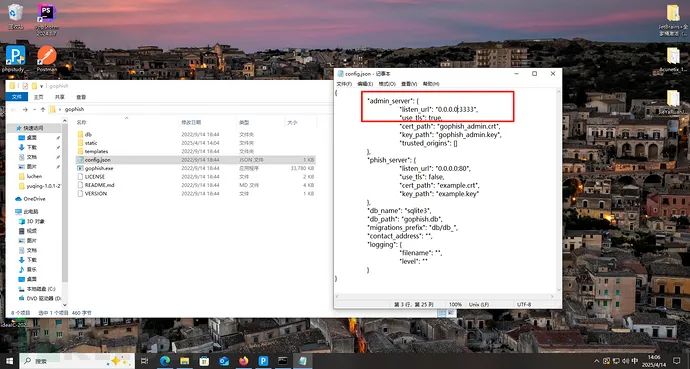Viewport: 690px width, 369px height.
Task: Open Notepad's 编辑(E) menu
Action: coord(365,84)
